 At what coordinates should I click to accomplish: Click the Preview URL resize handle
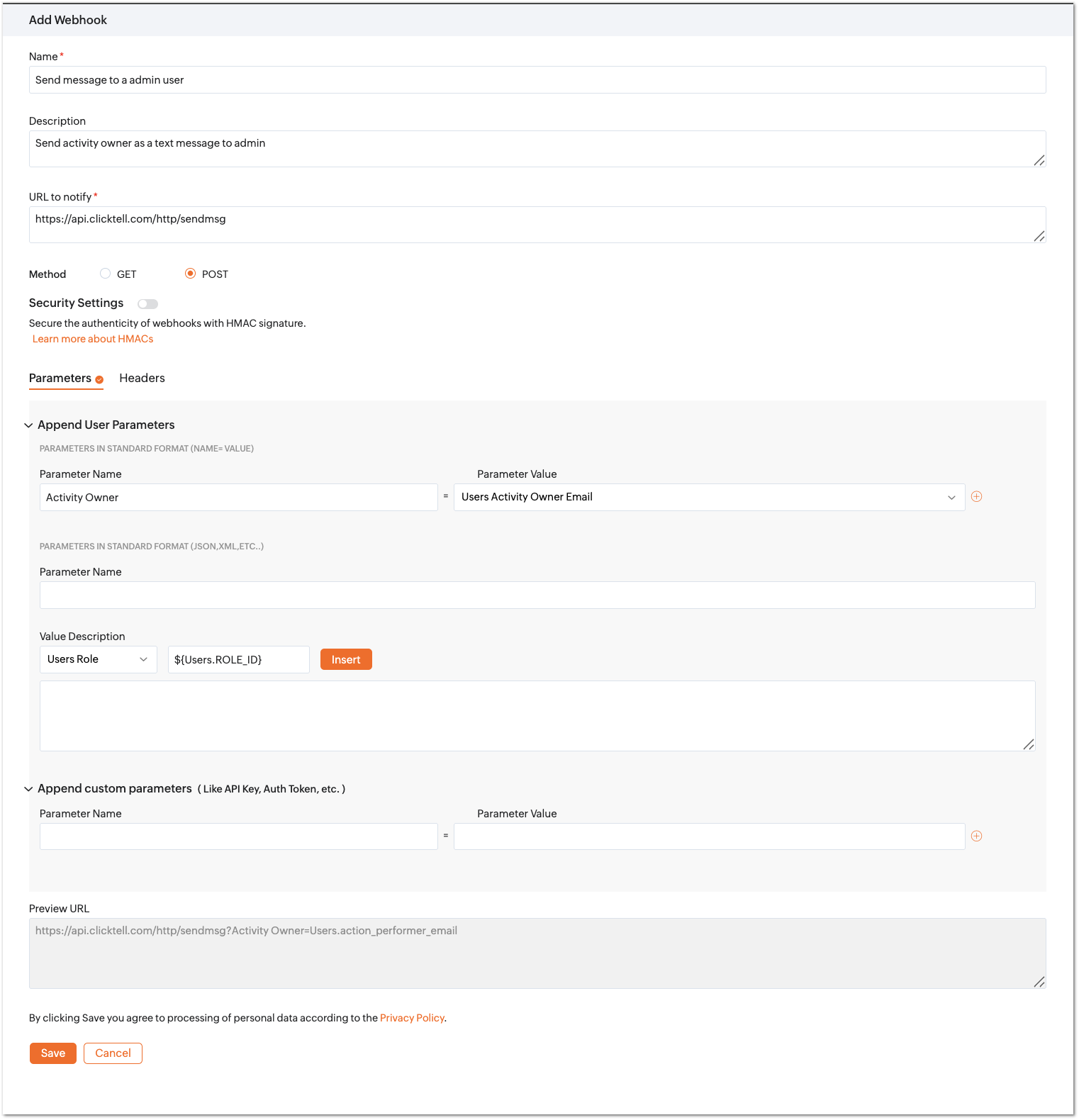click(x=1039, y=982)
